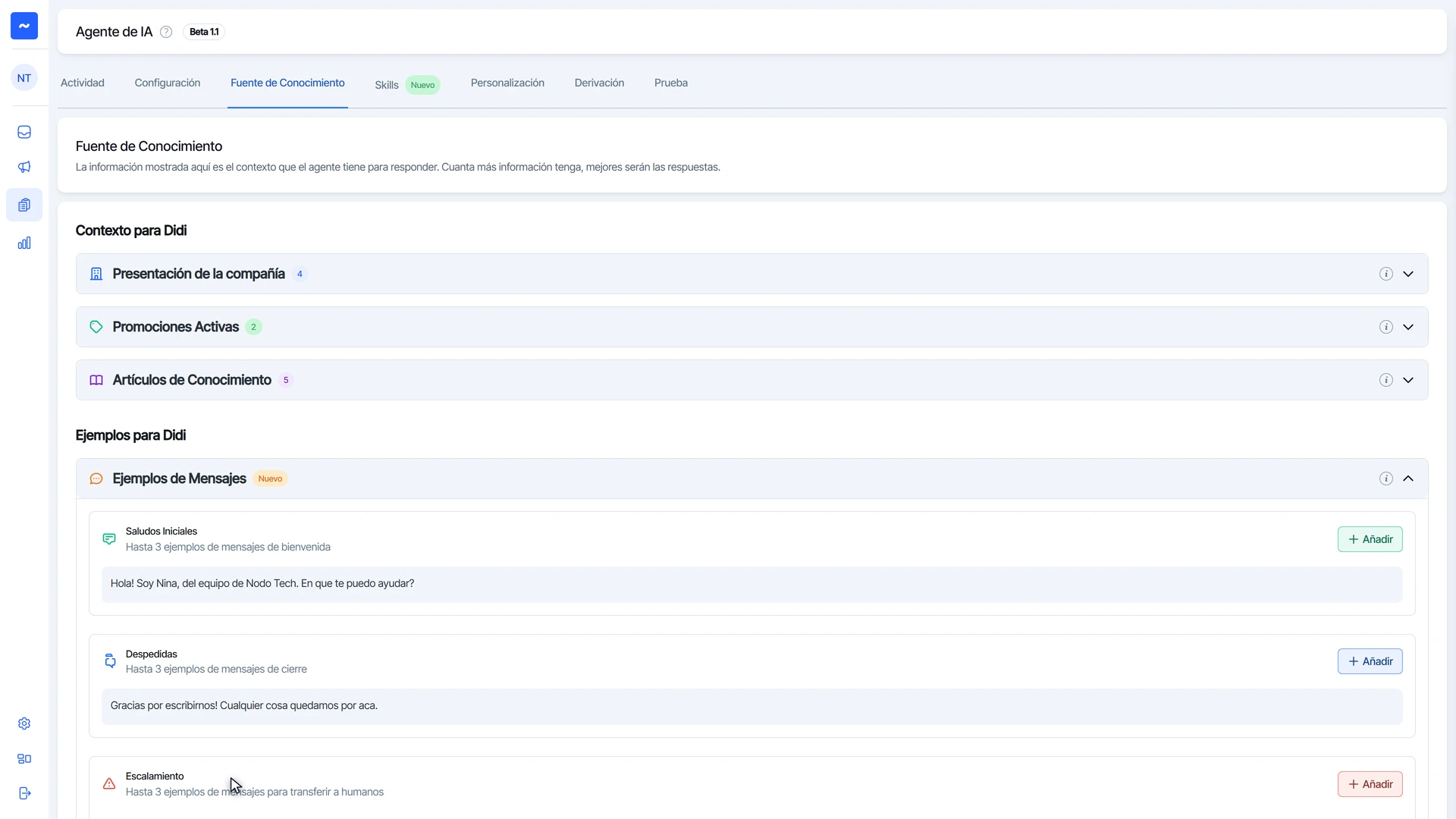Expand Promociones Activas chevron

[x=1408, y=327]
